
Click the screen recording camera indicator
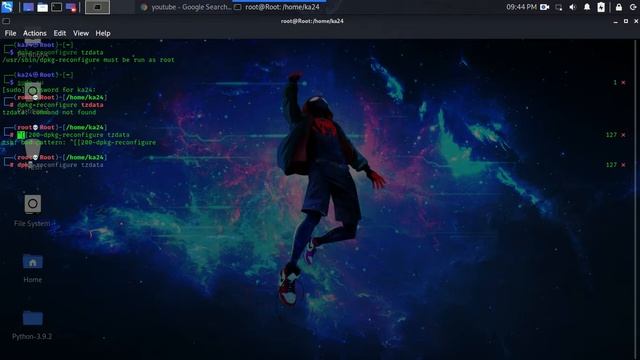click(544, 7)
